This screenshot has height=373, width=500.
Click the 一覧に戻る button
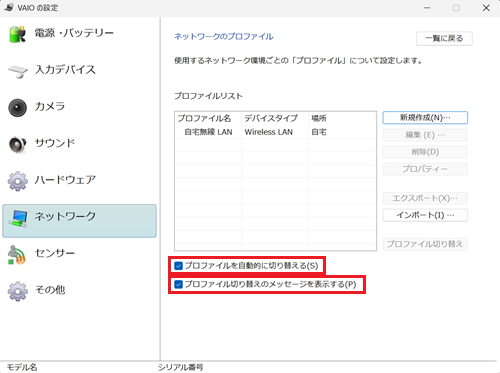pyautogui.click(x=444, y=39)
